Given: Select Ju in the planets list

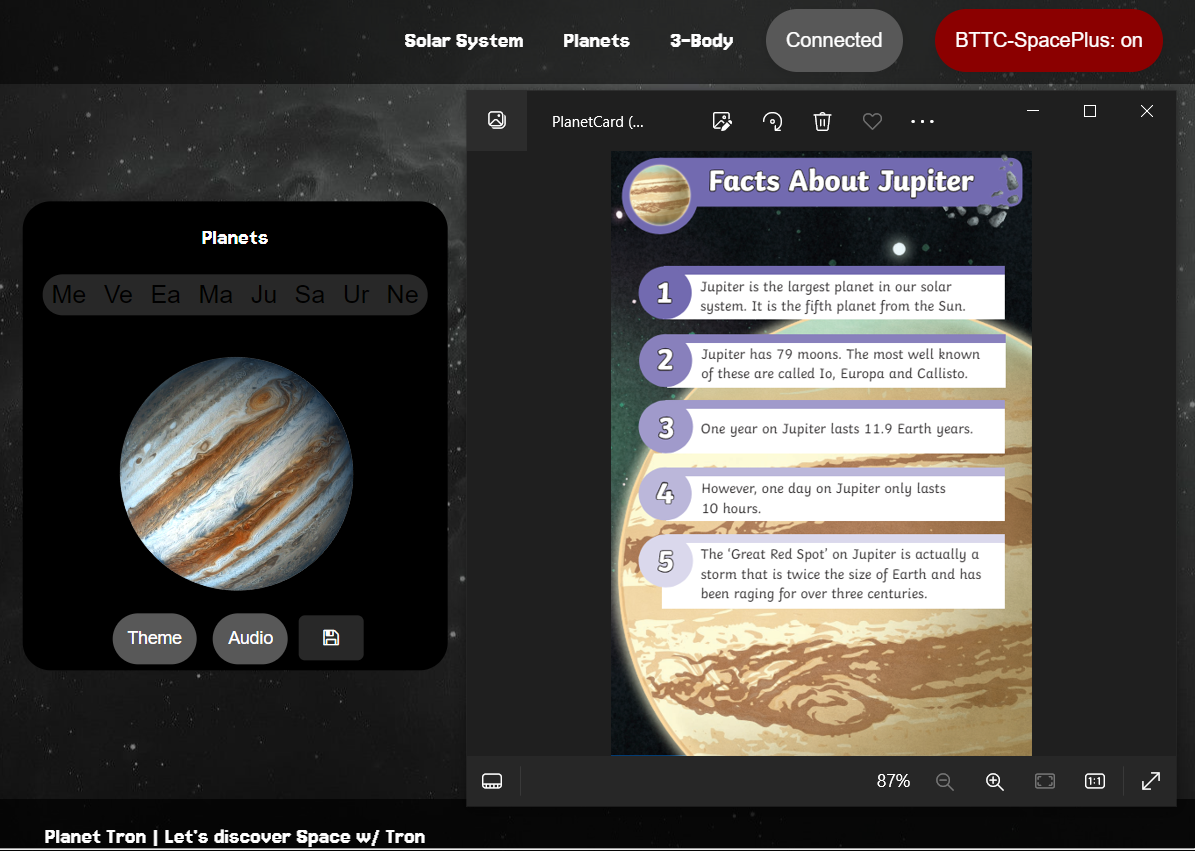Looking at the screenshot, I should click(x=263, y=294).
